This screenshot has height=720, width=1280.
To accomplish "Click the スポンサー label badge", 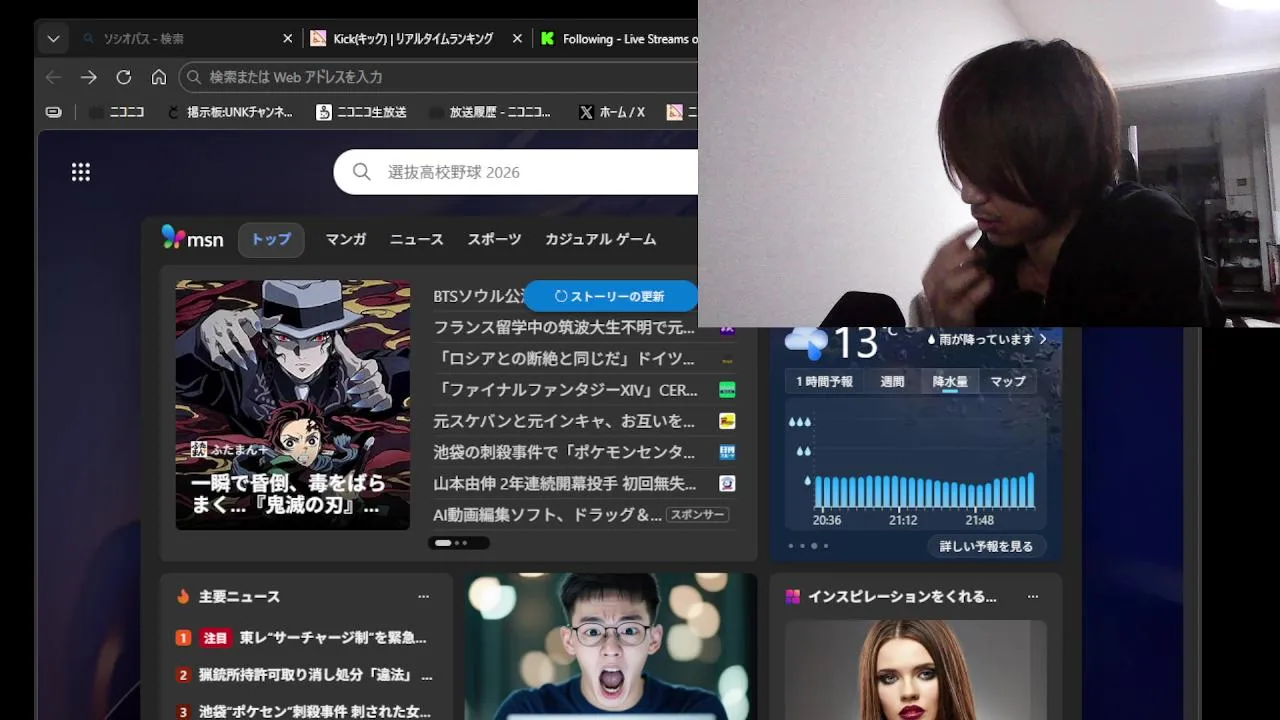I will [697, 515].
